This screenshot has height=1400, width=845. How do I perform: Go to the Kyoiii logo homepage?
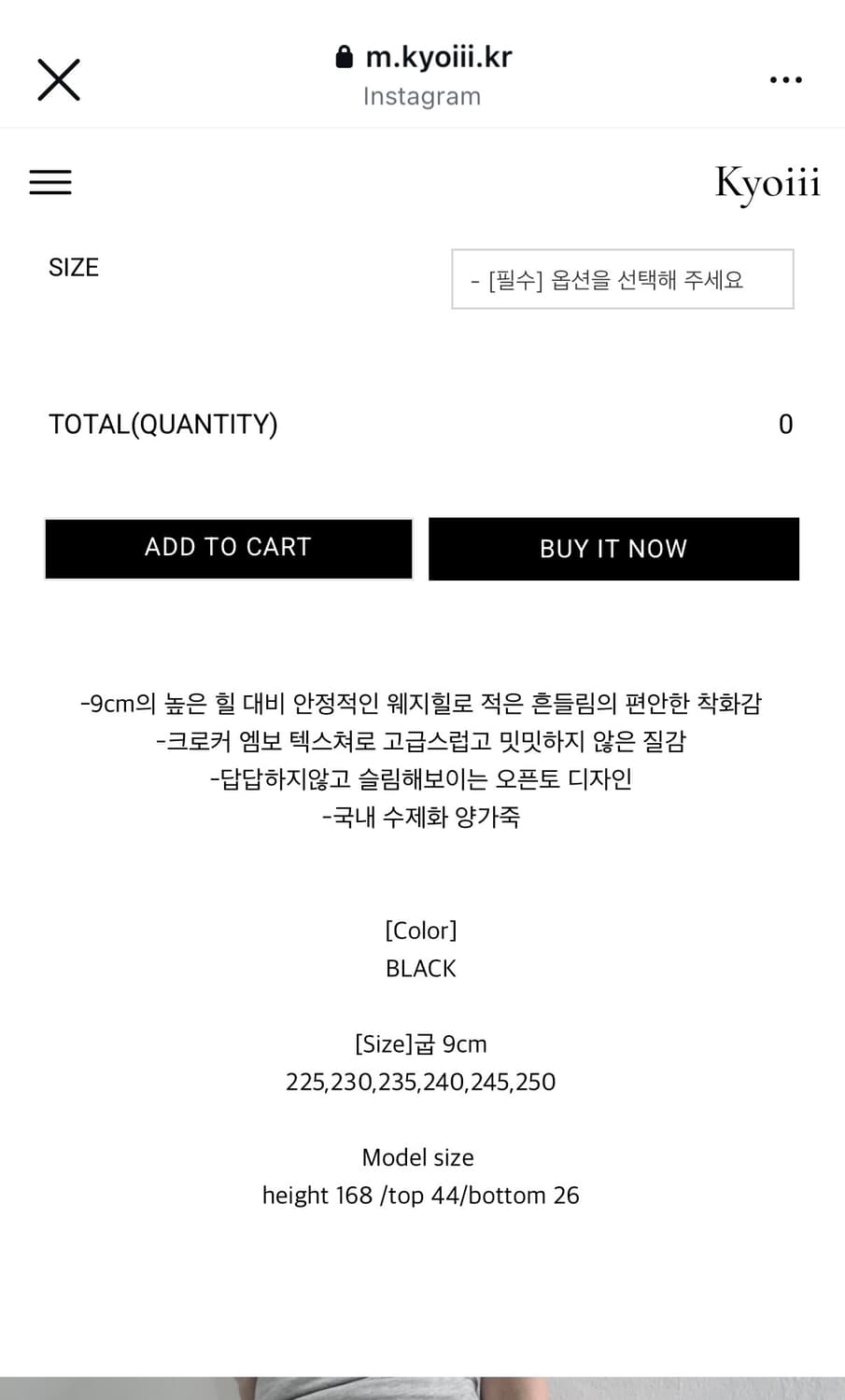pyautogui.click(x=767, y=183)
